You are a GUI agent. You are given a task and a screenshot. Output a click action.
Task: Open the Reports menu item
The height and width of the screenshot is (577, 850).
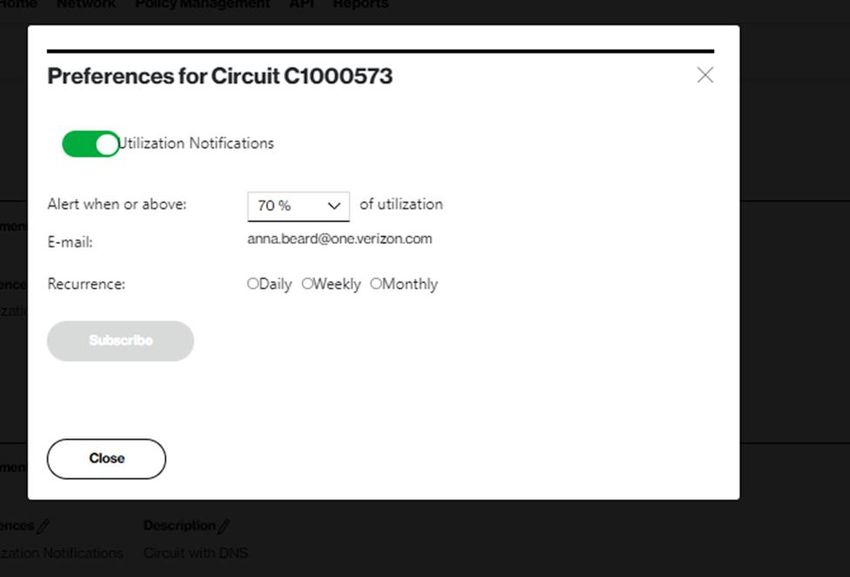coord(360,3)
